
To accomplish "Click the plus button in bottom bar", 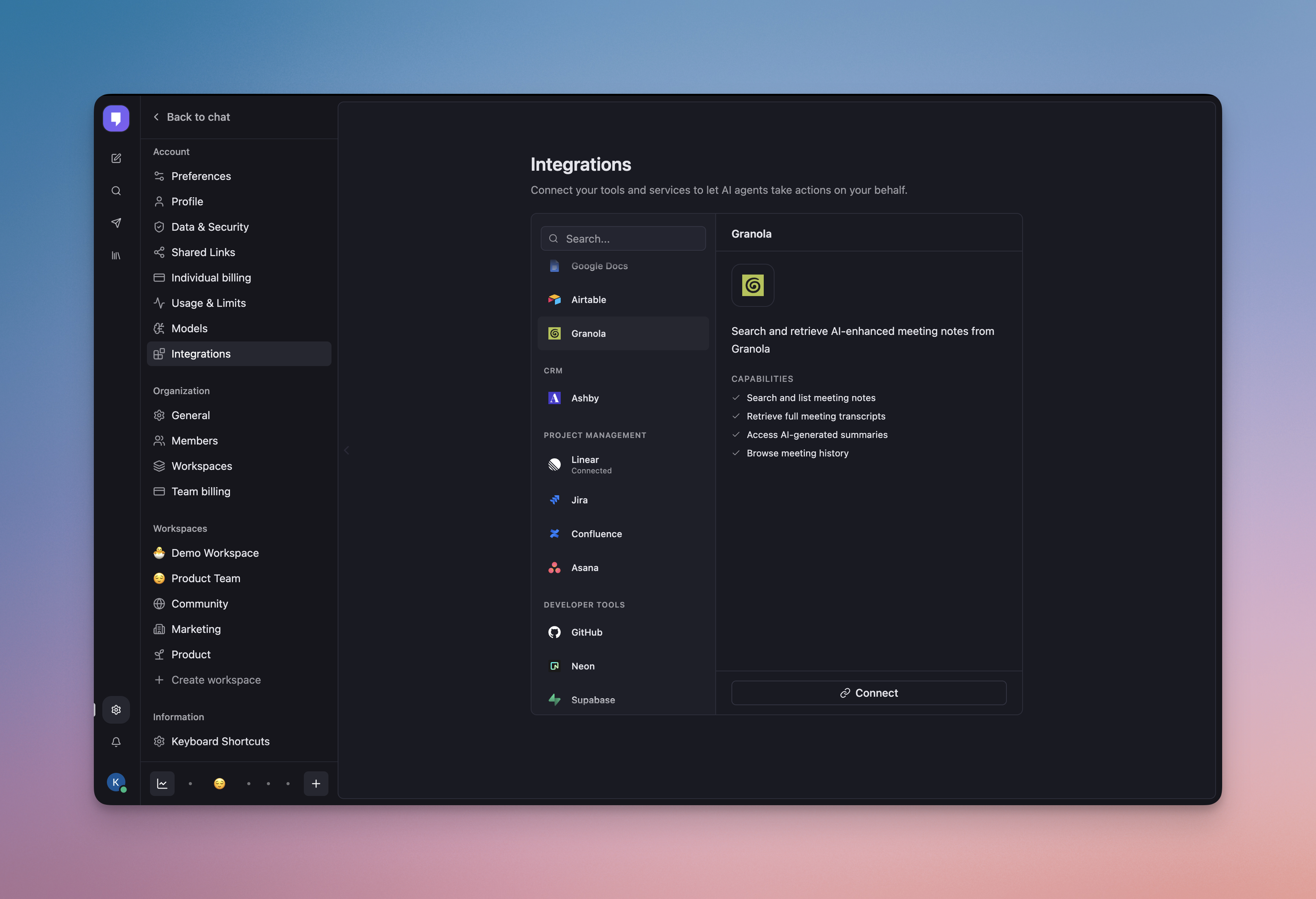I will 316,784.
